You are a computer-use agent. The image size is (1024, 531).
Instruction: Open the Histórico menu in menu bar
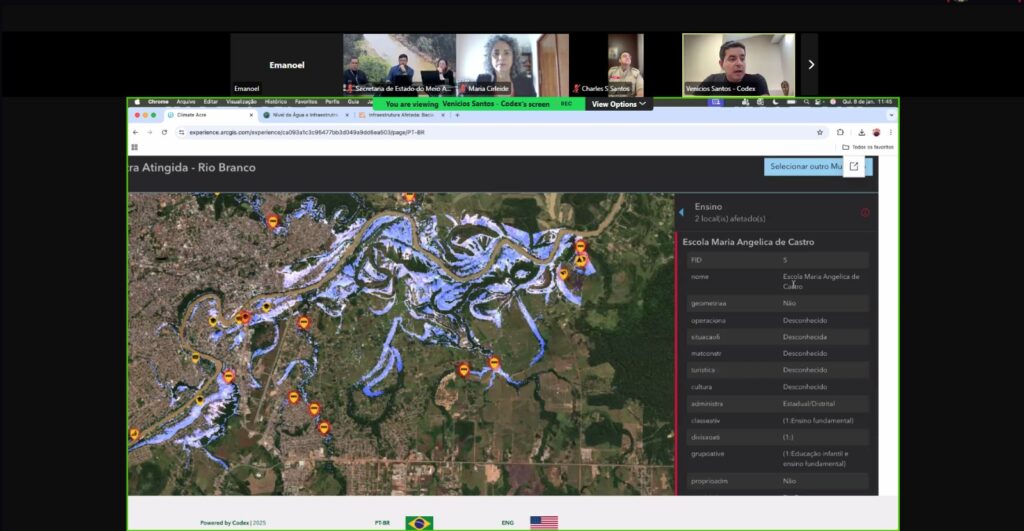[275, 102]
